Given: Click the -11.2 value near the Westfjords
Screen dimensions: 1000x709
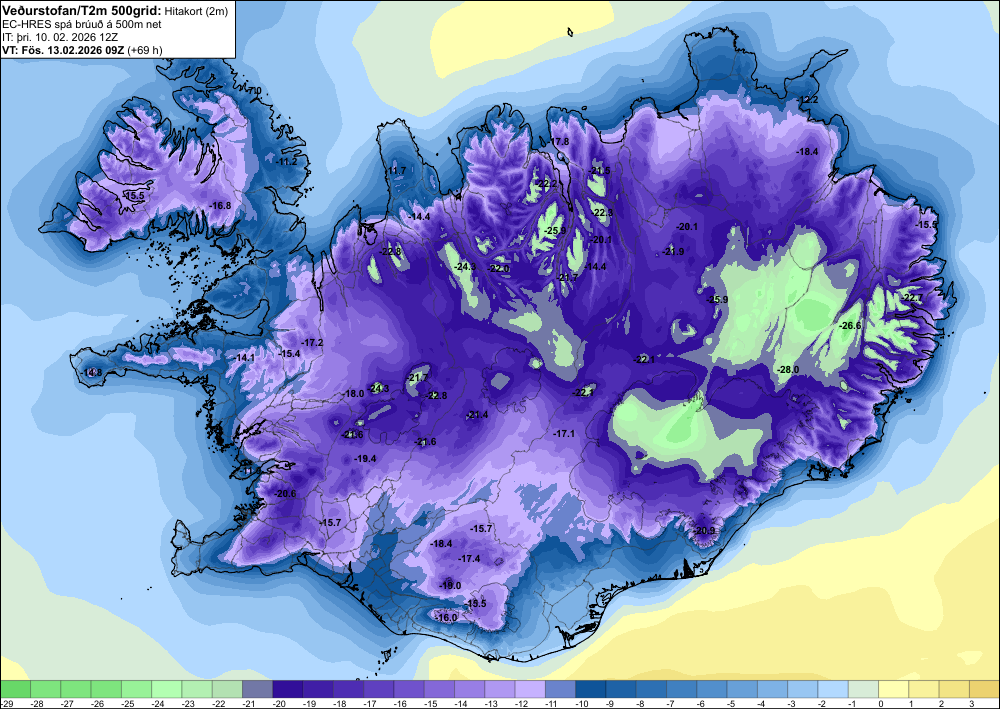Looking at the screenshot, I should click(x=286, y=162).
